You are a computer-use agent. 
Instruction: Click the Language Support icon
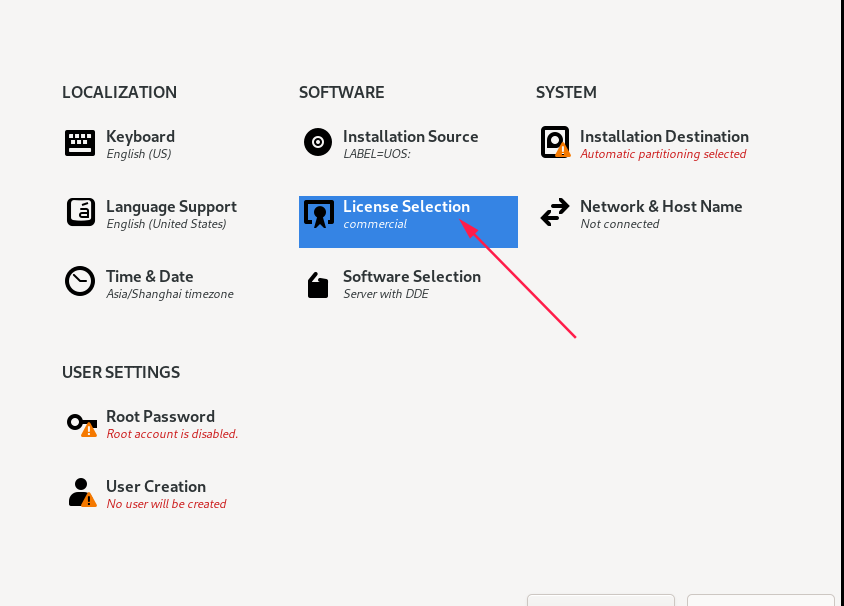coord(80,212)
